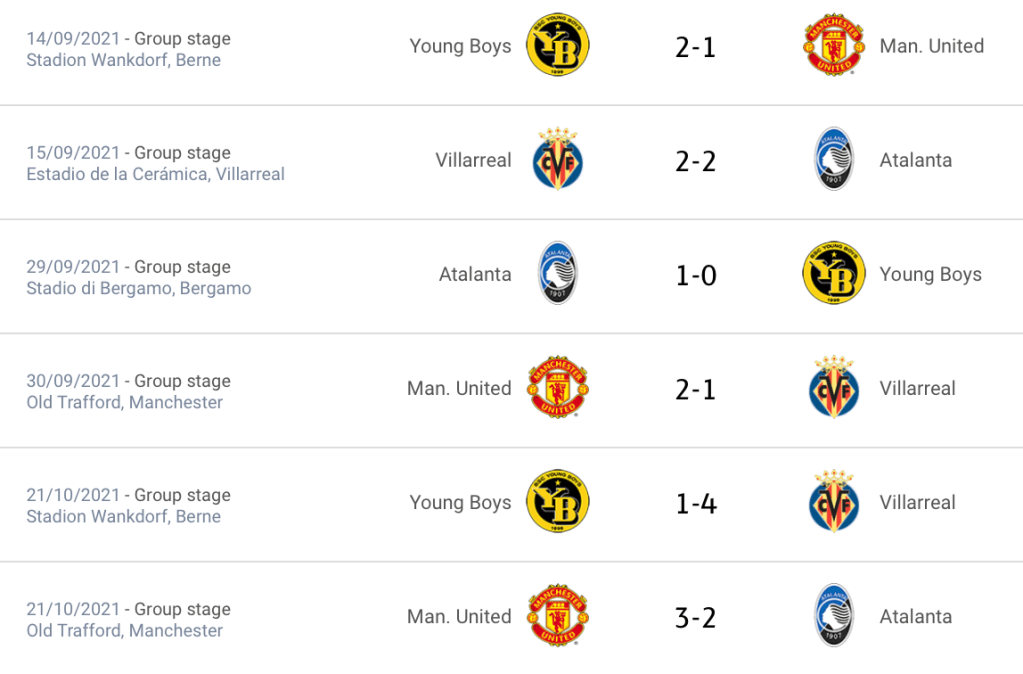Click Man. United crest in the 30/09/2021 match
The width and height of the screenshot is (1023, 674).
(x=558, y=388)
